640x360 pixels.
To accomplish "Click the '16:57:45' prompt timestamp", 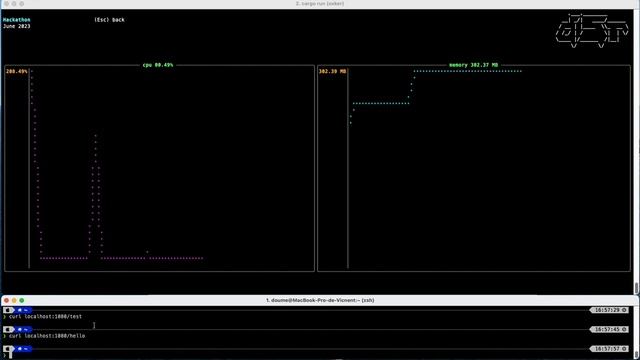I will click(x=608, y=329).
